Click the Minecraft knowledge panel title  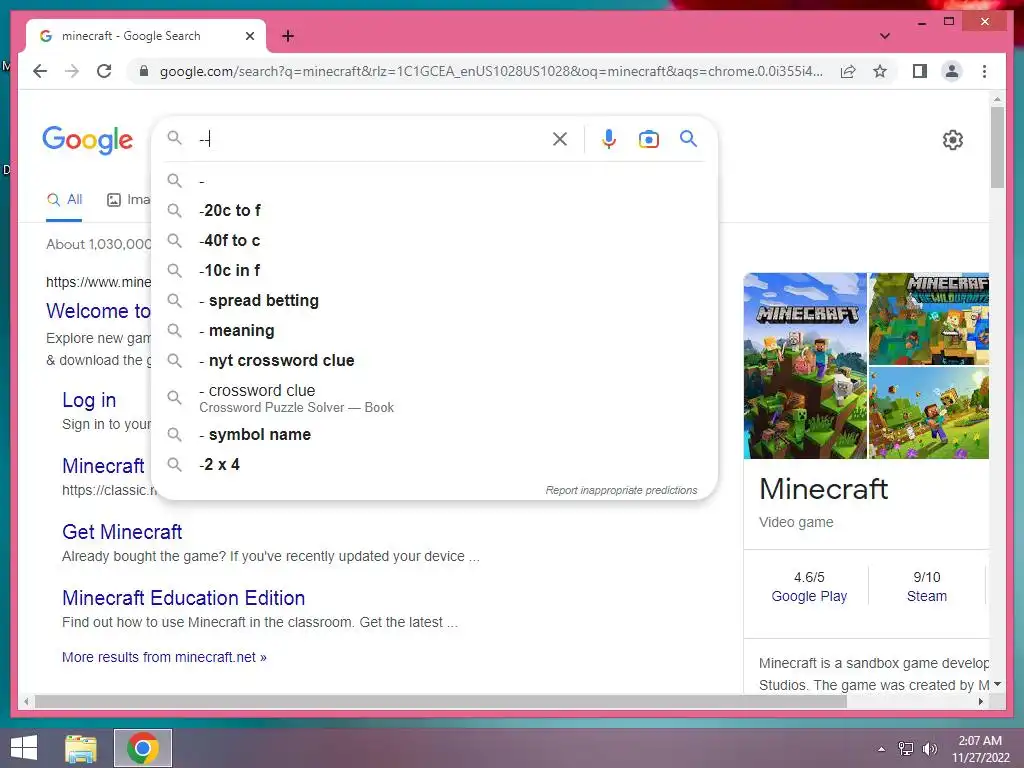pyautogui.click(x=824, y=488)
